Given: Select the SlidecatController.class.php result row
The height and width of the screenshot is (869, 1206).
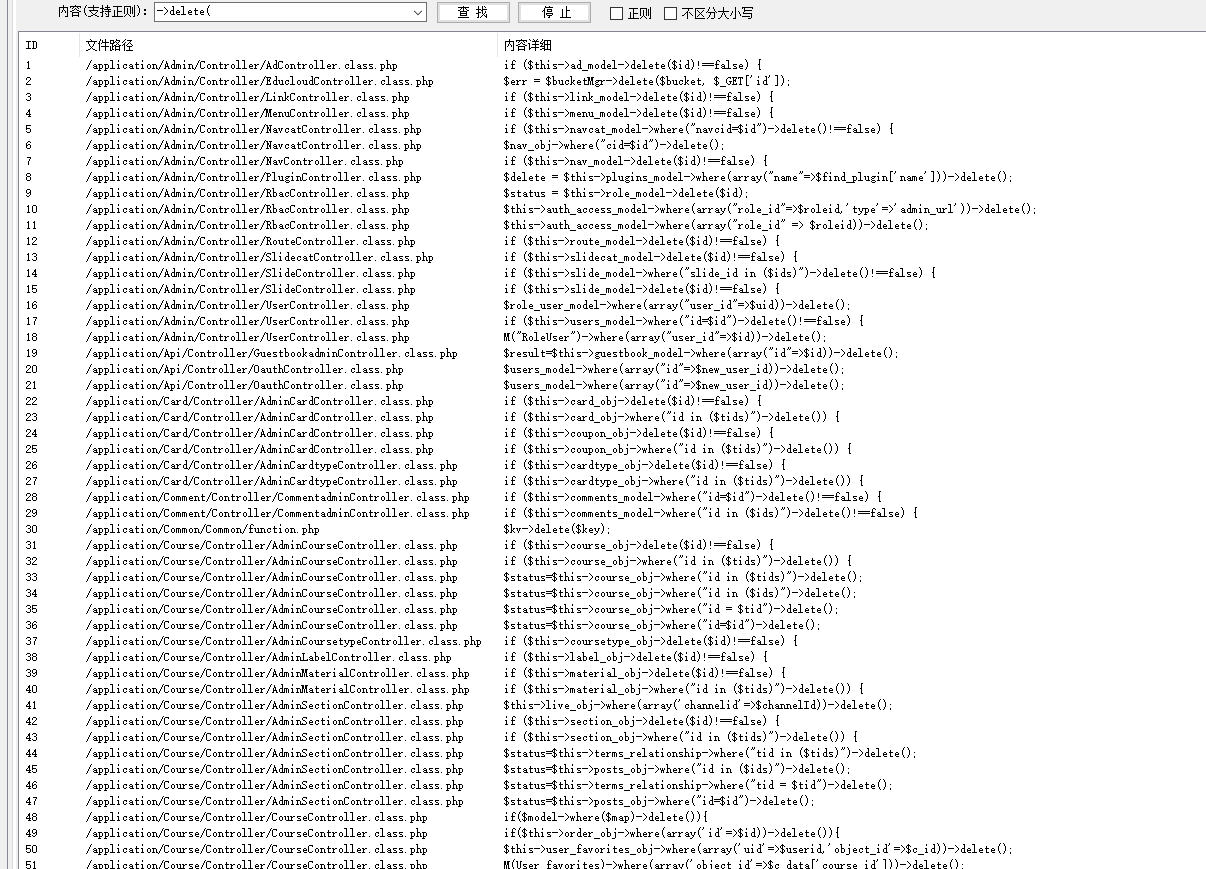Looking at the screenshot, I should click(x=610, y=257).
